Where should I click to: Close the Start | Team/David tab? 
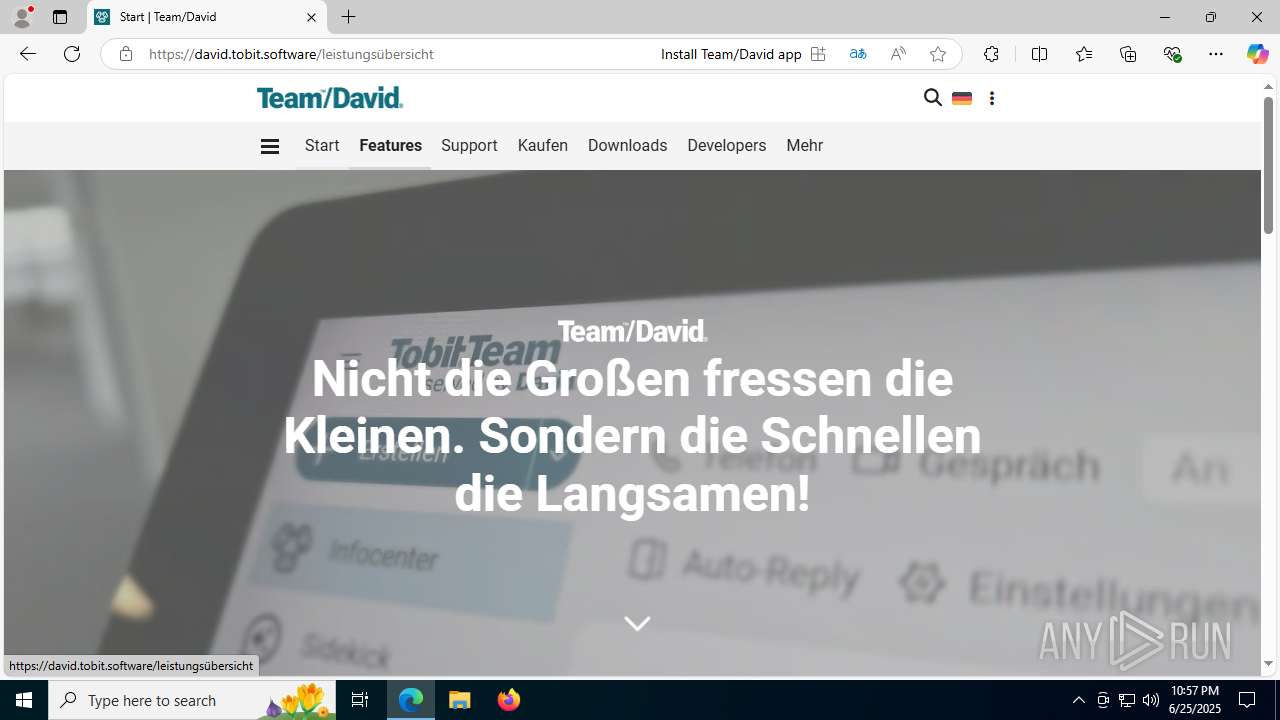pyautogui.click(x=311, y=17)
